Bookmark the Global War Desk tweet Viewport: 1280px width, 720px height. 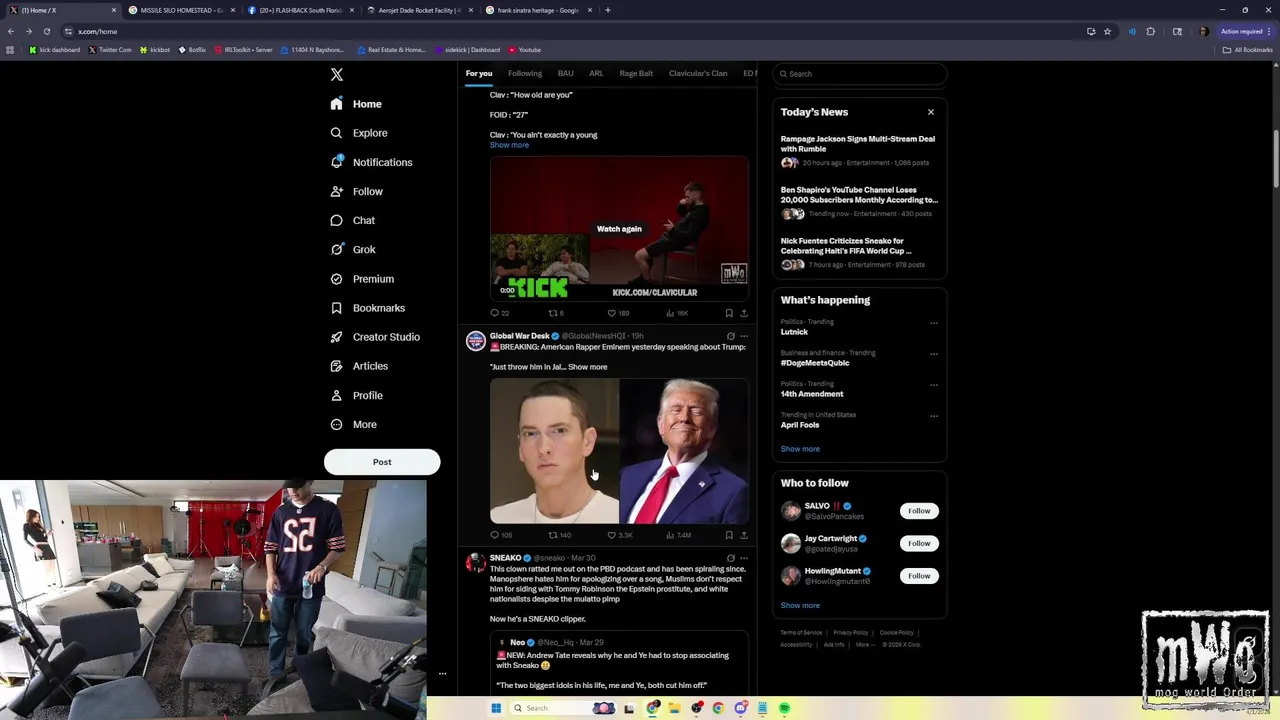pos(729,535)
